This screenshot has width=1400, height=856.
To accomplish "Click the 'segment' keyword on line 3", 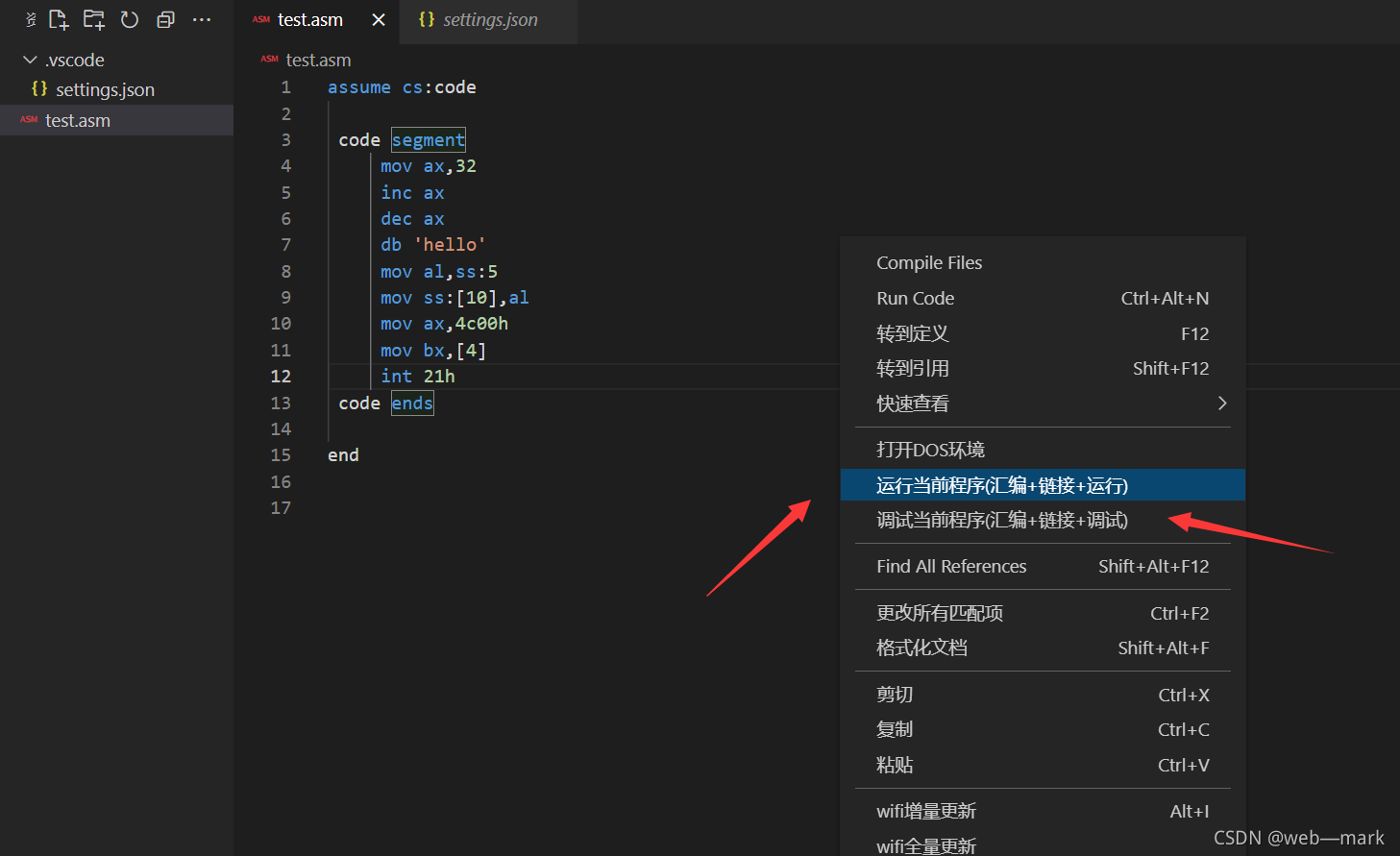I will [429, 140].
